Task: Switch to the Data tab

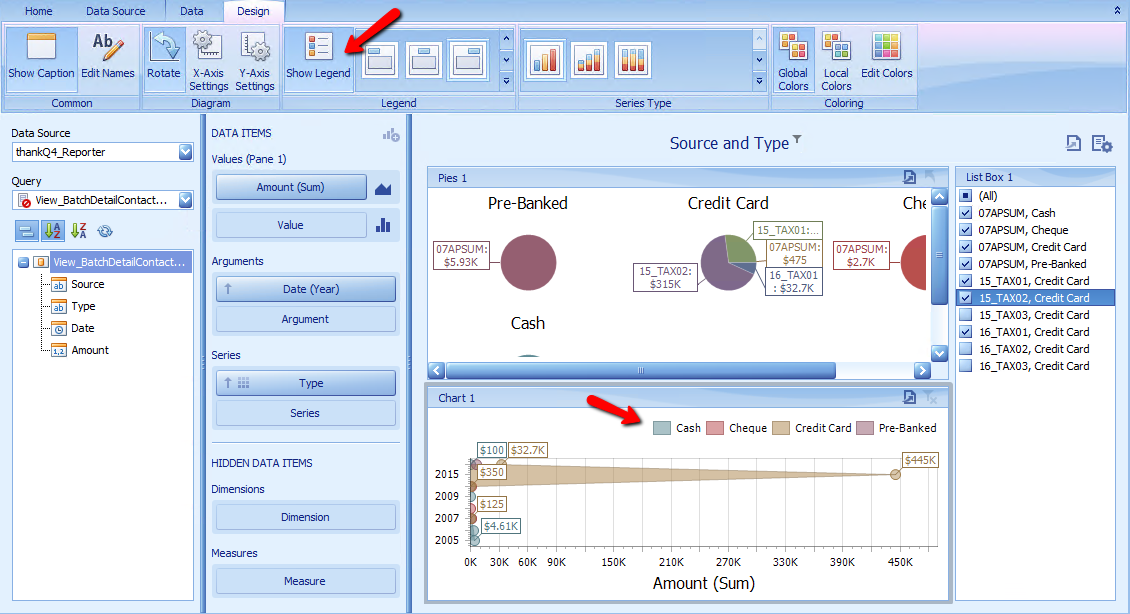Action: [x=192, y=11]
